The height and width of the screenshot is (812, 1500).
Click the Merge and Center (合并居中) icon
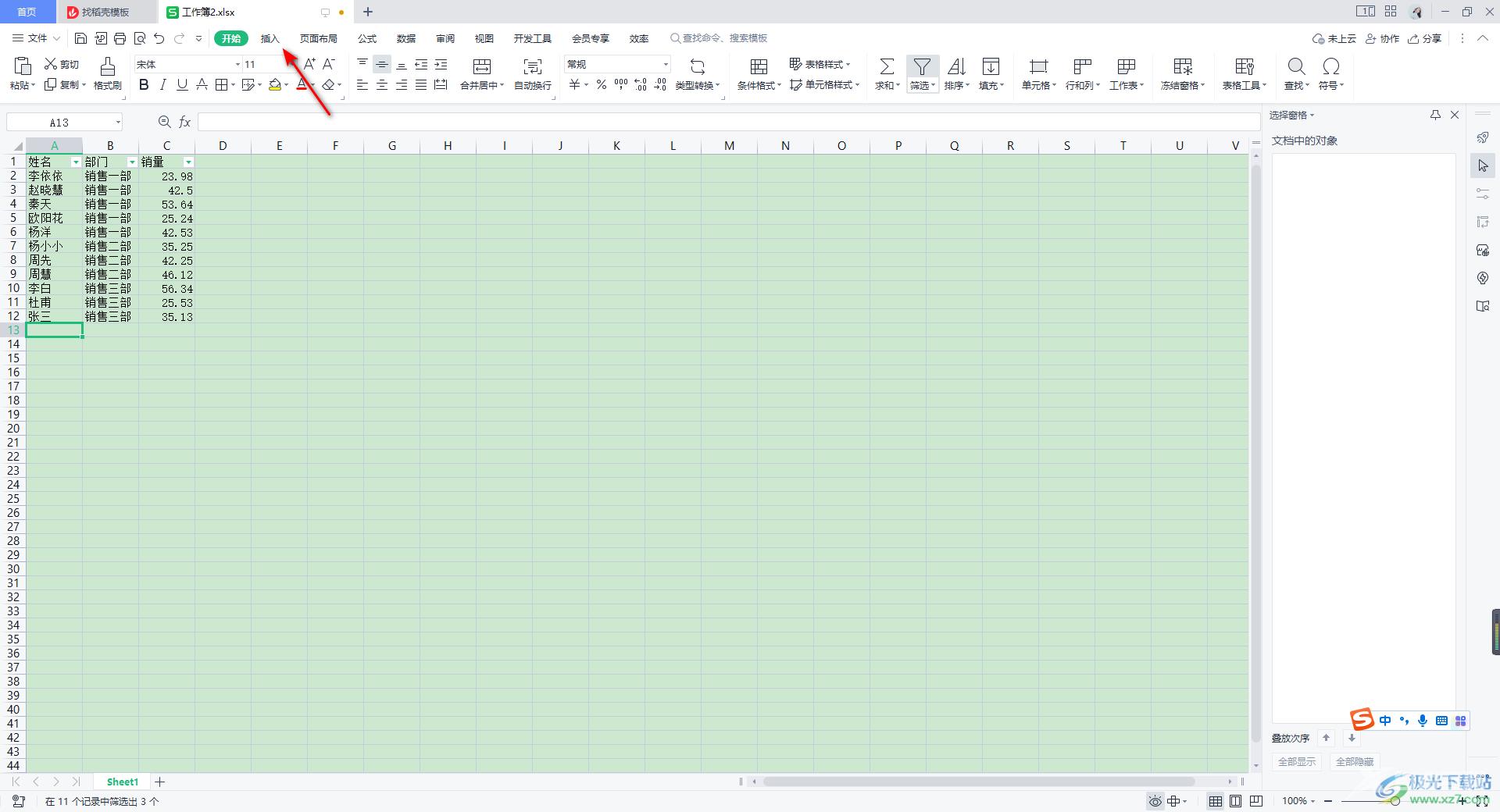tap(482, 66)
